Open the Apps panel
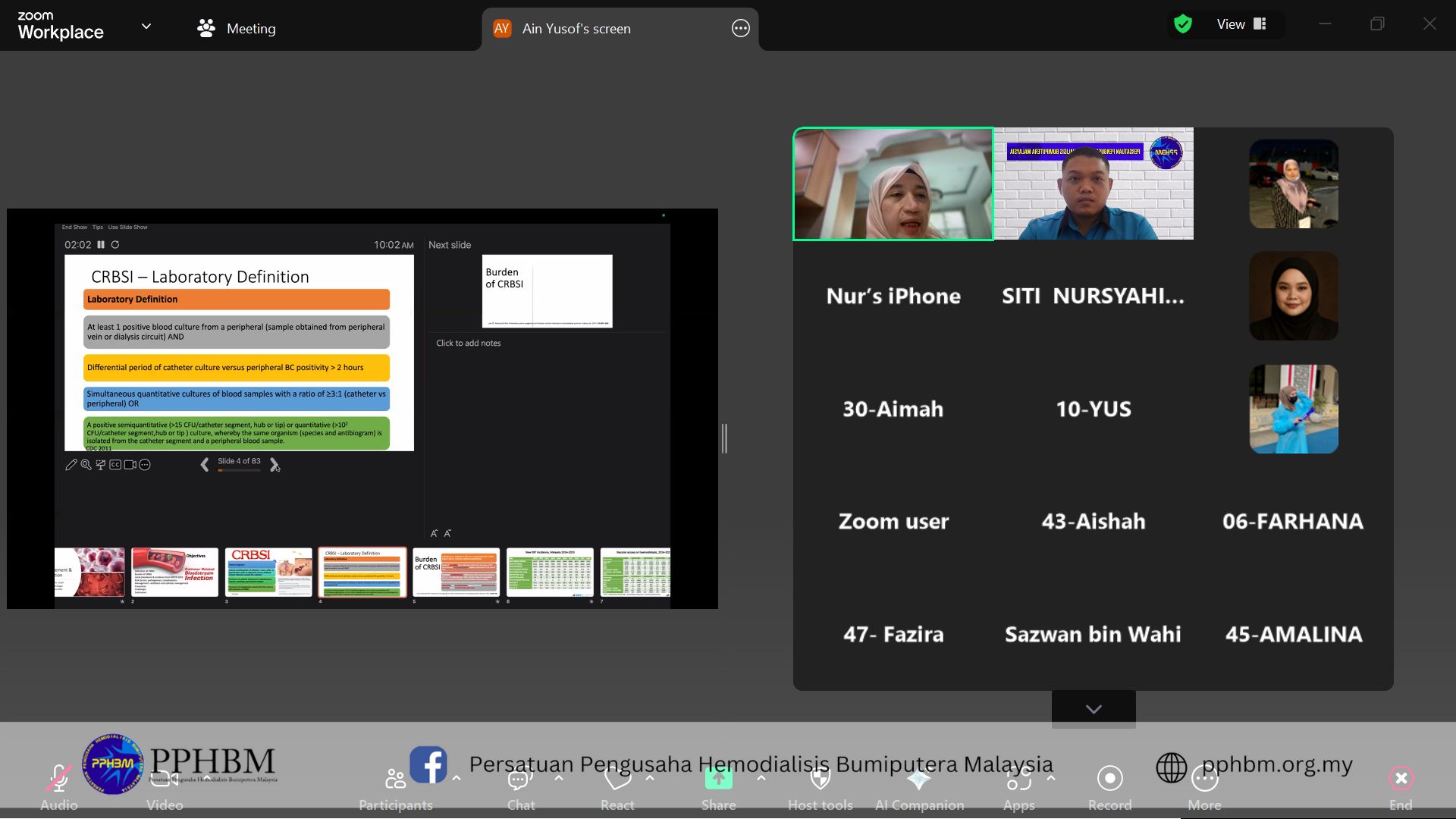 [1018, 788]
